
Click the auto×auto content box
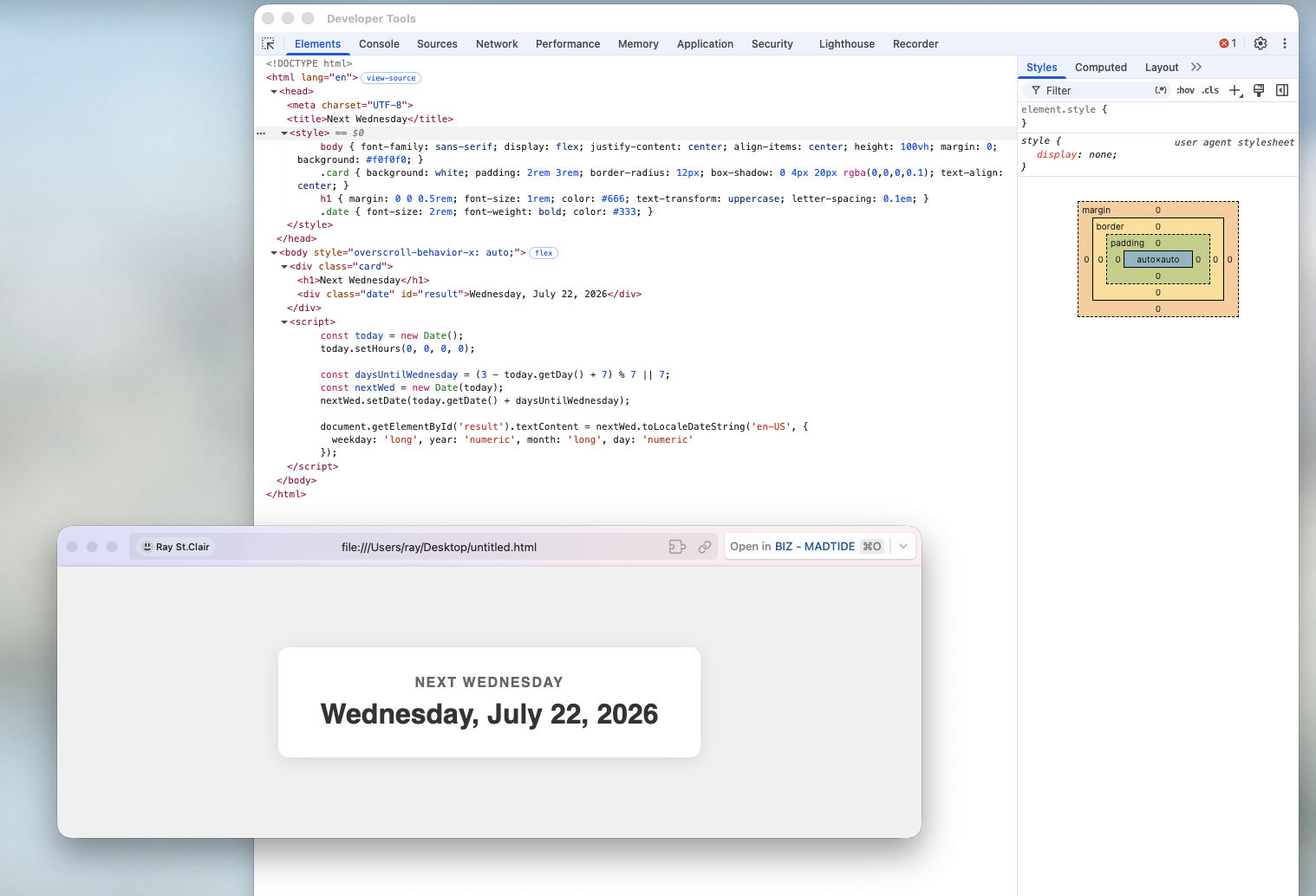point(1158,260)
